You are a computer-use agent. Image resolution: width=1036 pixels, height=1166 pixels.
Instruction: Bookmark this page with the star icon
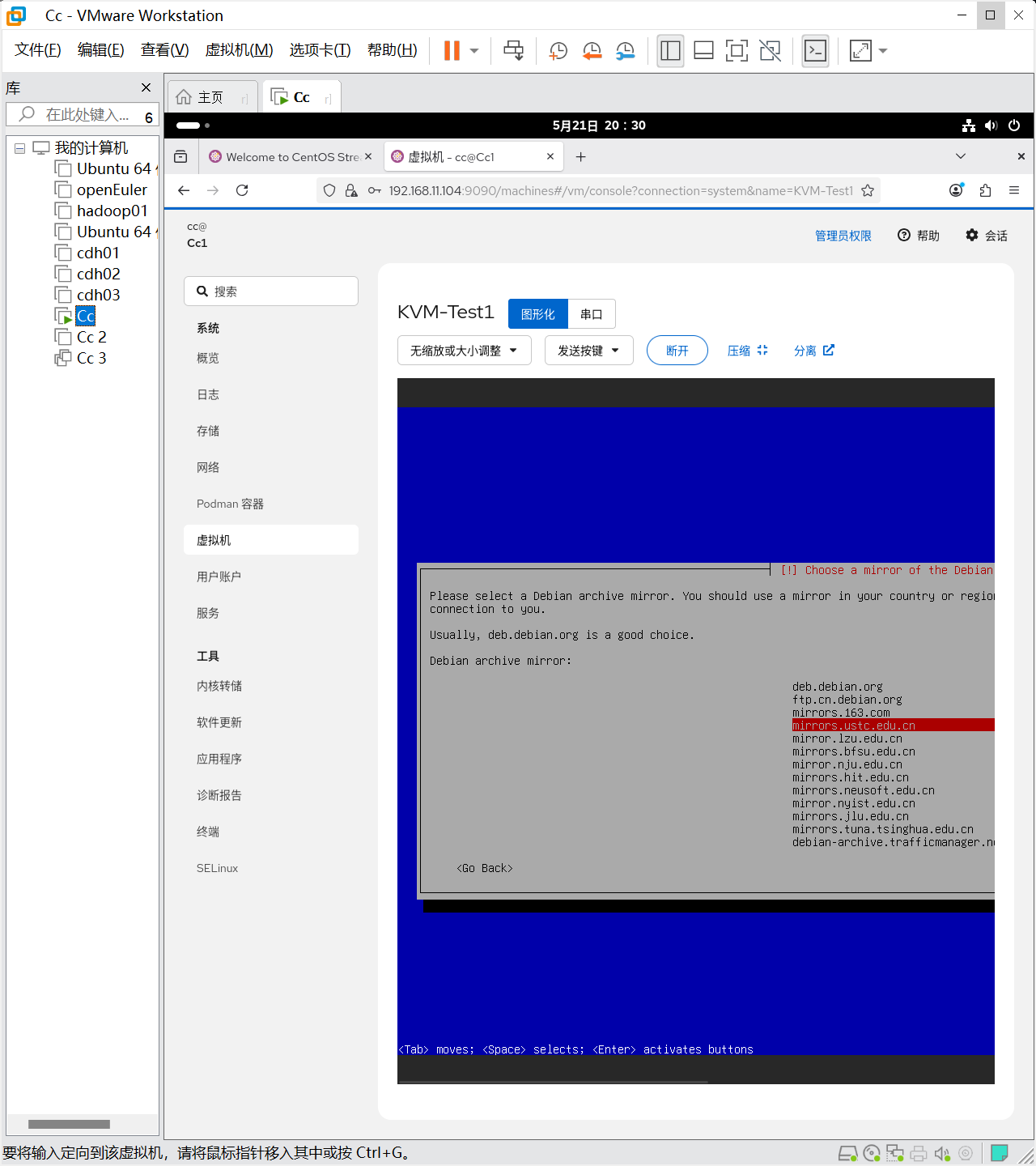pos(868,191)
